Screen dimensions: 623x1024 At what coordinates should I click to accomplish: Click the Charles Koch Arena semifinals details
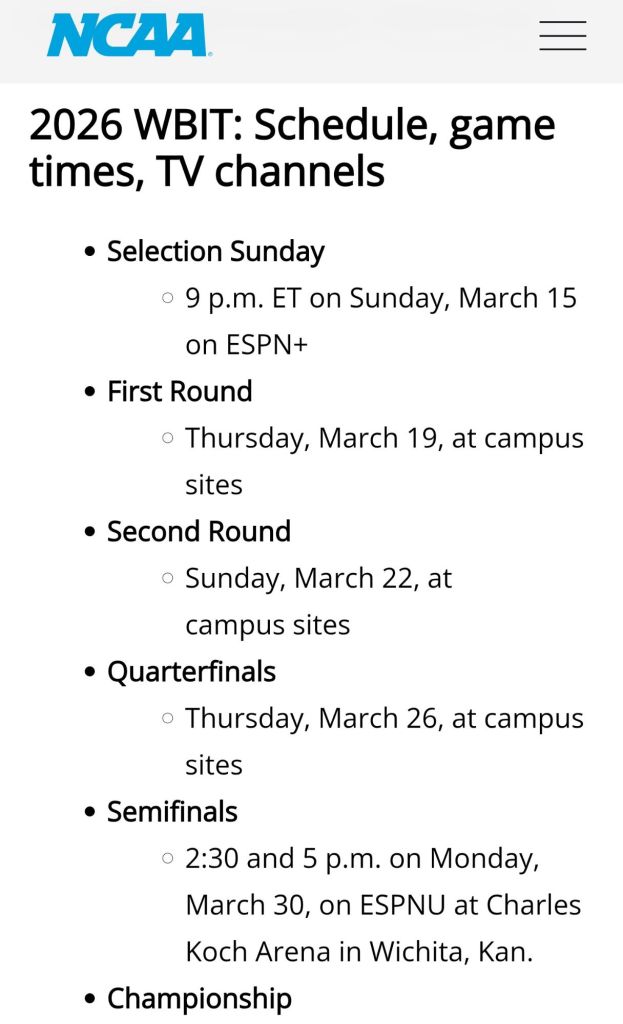pyautogui.click(x=383, y=905)
